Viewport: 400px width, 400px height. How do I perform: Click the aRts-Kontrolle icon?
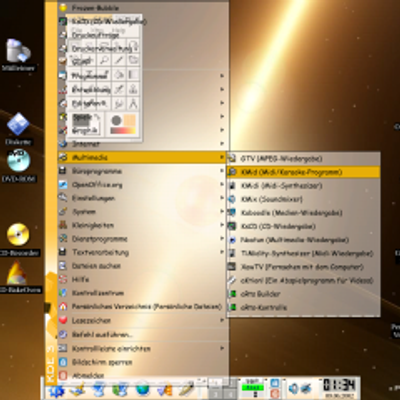(232, 307)
